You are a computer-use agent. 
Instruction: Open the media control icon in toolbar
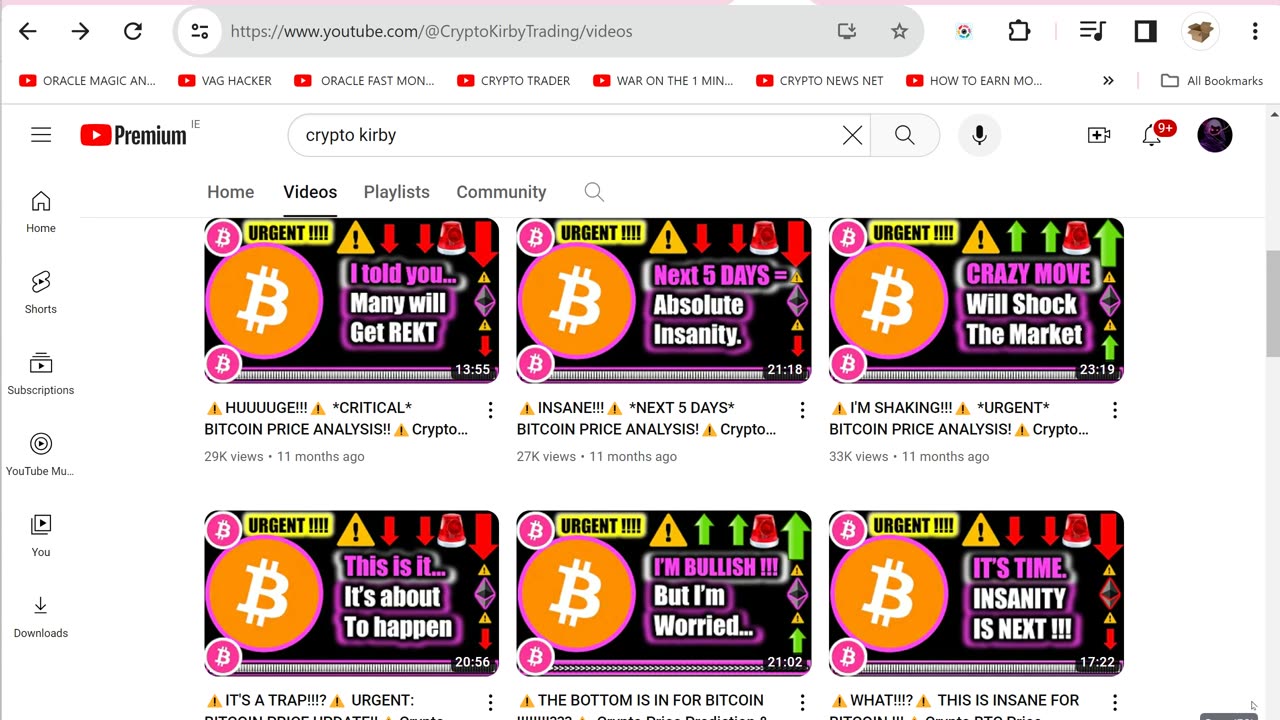[x=1092, y=31]
